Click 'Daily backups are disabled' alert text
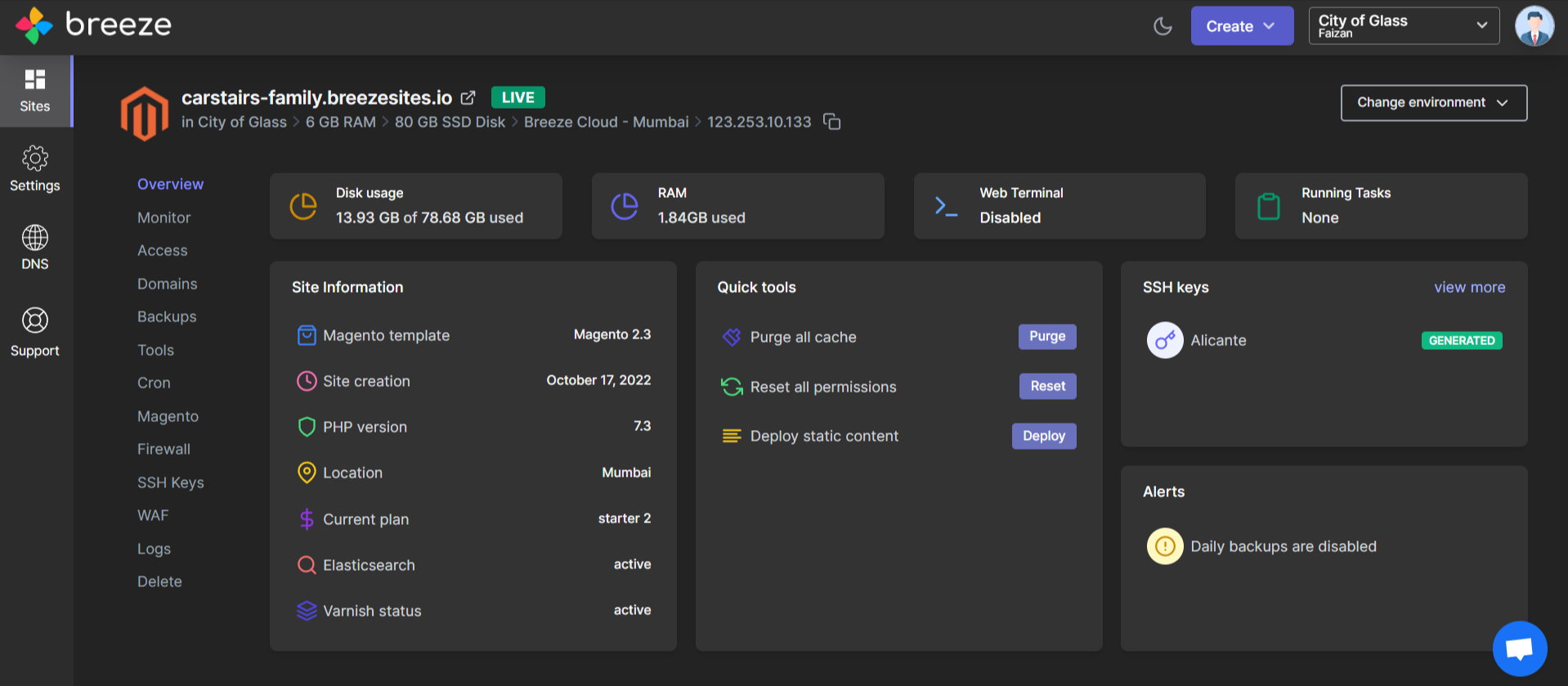 1284,546
